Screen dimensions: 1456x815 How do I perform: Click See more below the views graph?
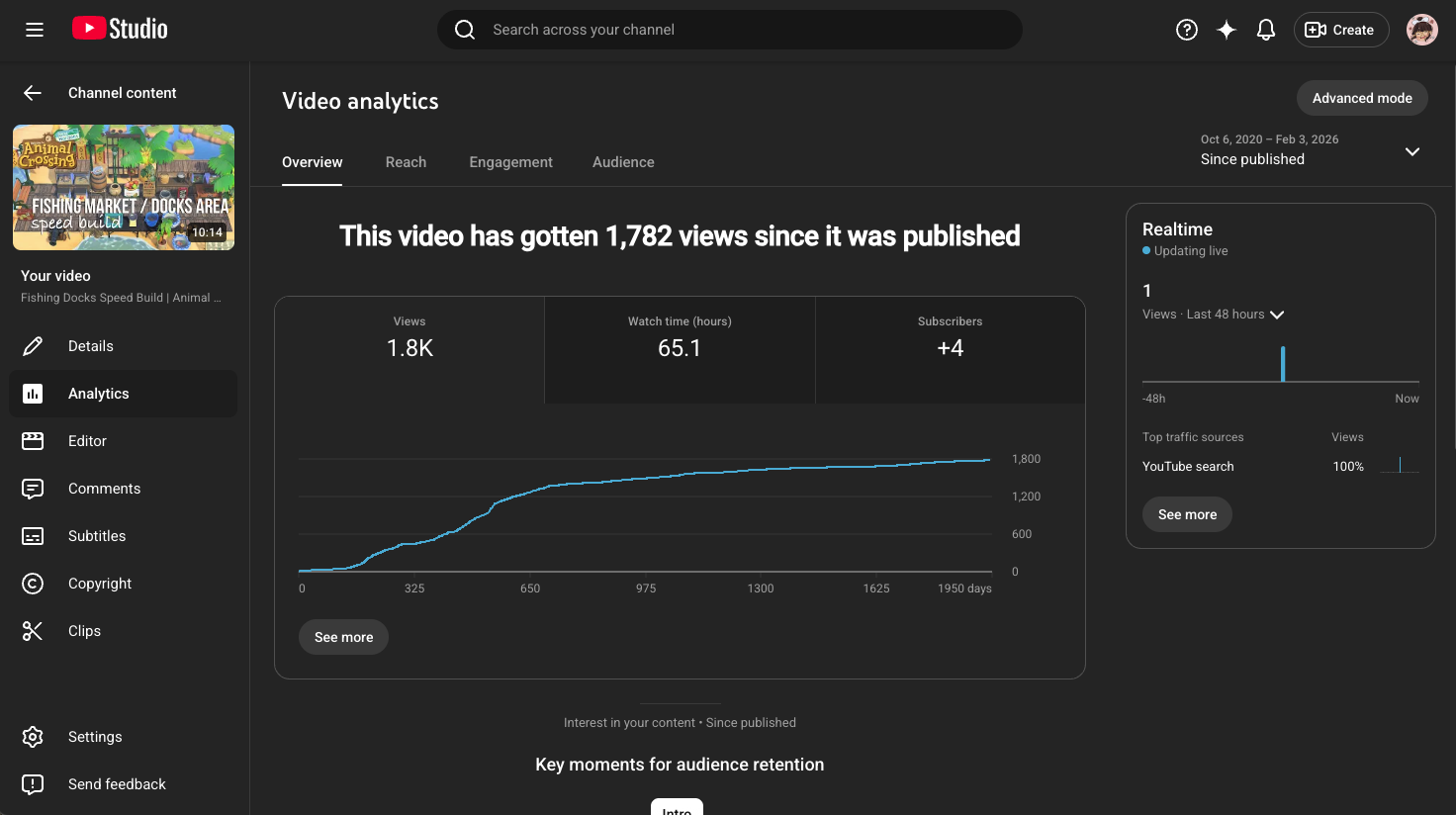[x=343, y=637]
